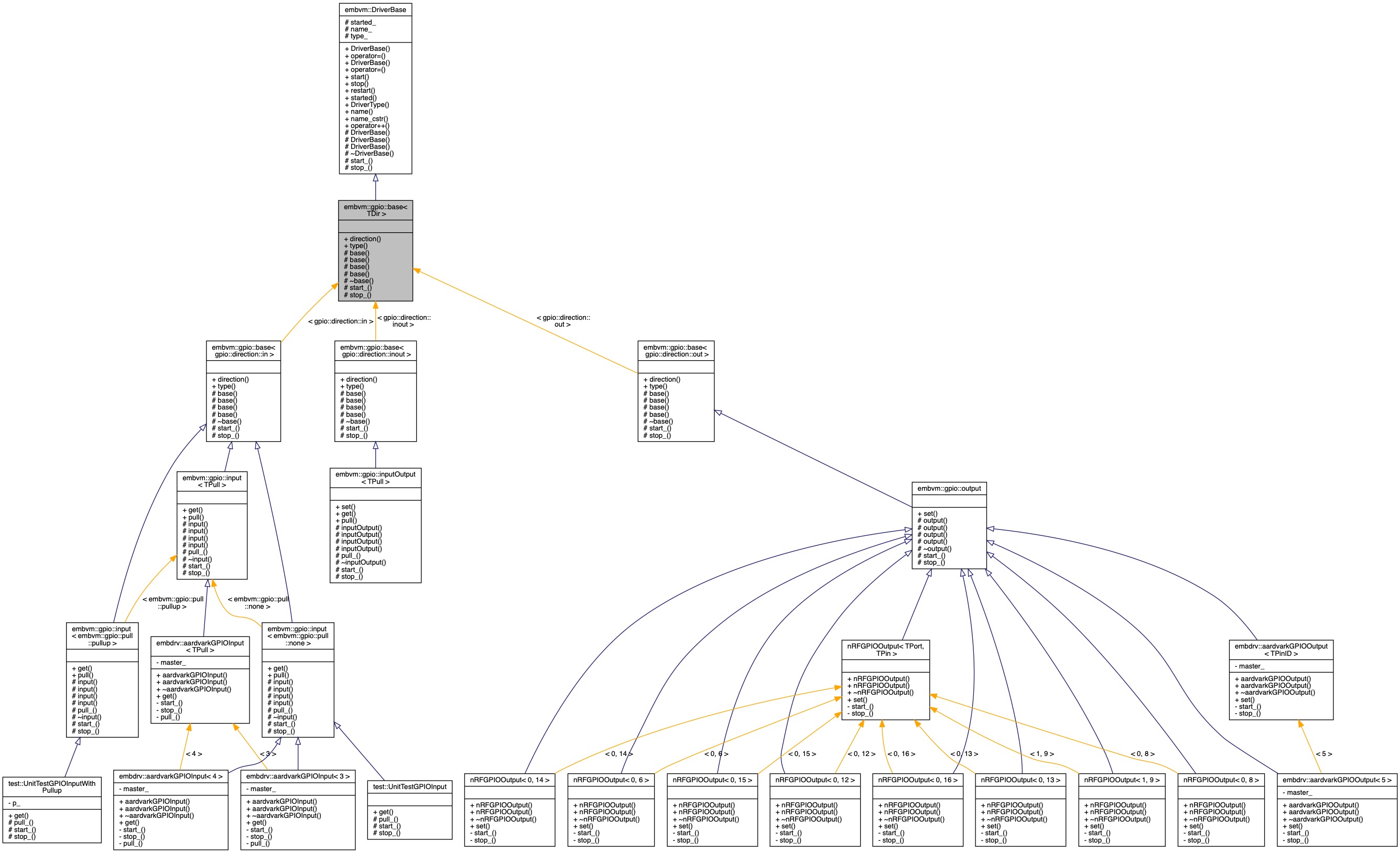This screenshot has height=853, width=1400.
Task: Open nRFGPIOOutput<0, 14> specialization node
Action: pyautogui.click(x=509, y=807)
